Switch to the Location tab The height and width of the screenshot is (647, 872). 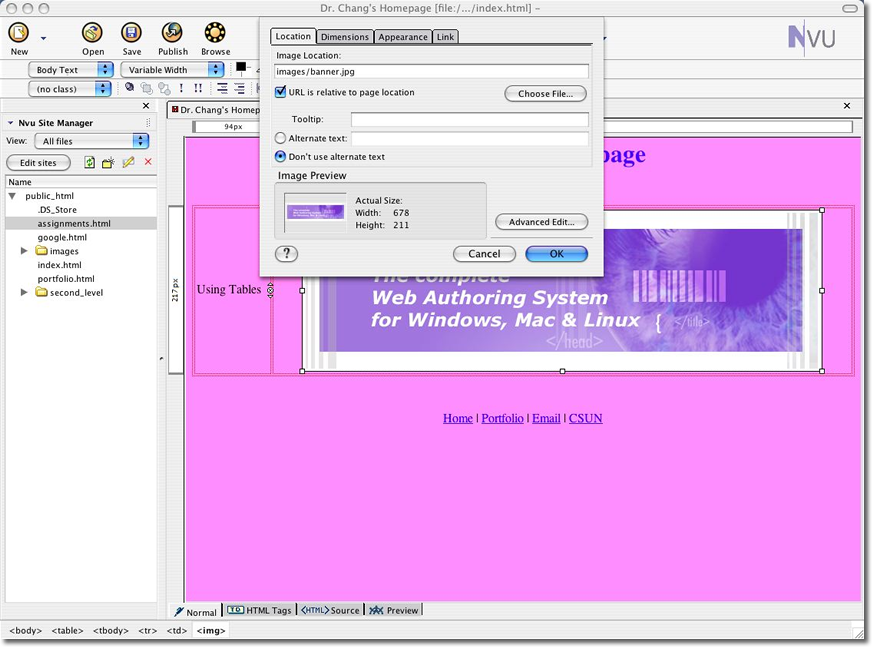coord(293,36)
